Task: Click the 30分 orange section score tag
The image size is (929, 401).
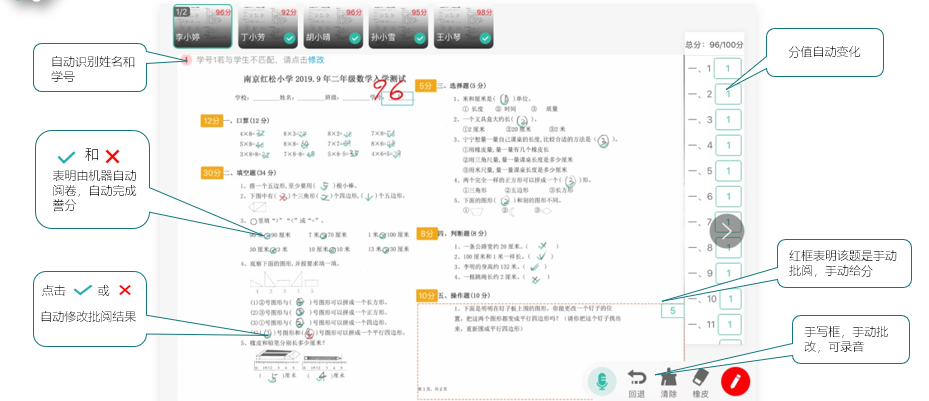Action: (x=211, y=173)
